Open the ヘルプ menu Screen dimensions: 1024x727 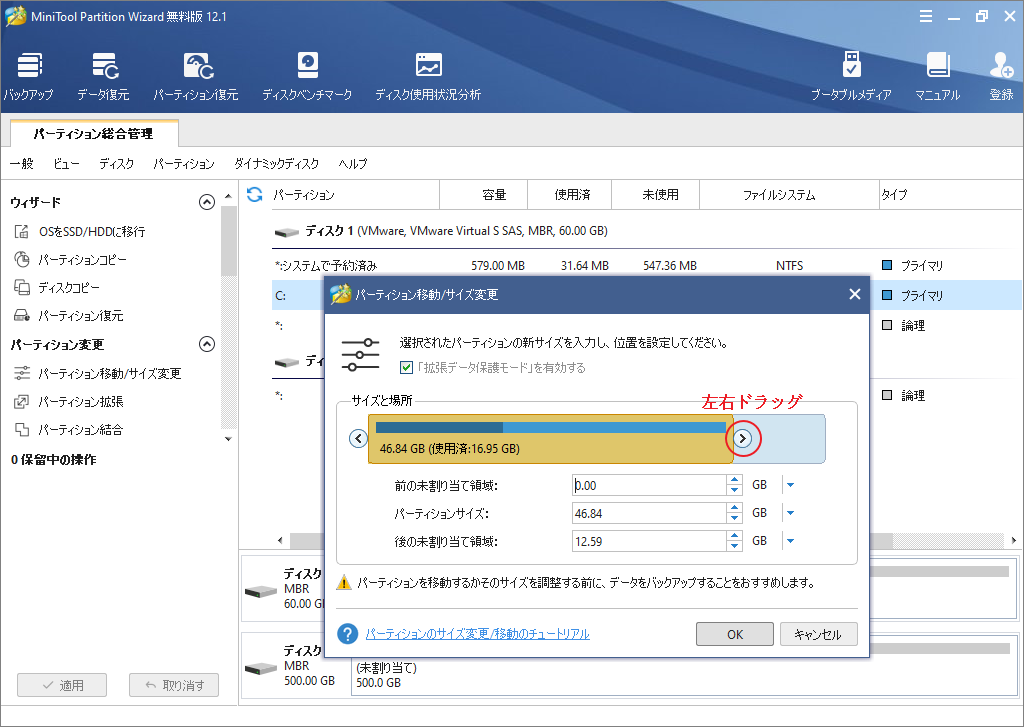tap(353, 163)
